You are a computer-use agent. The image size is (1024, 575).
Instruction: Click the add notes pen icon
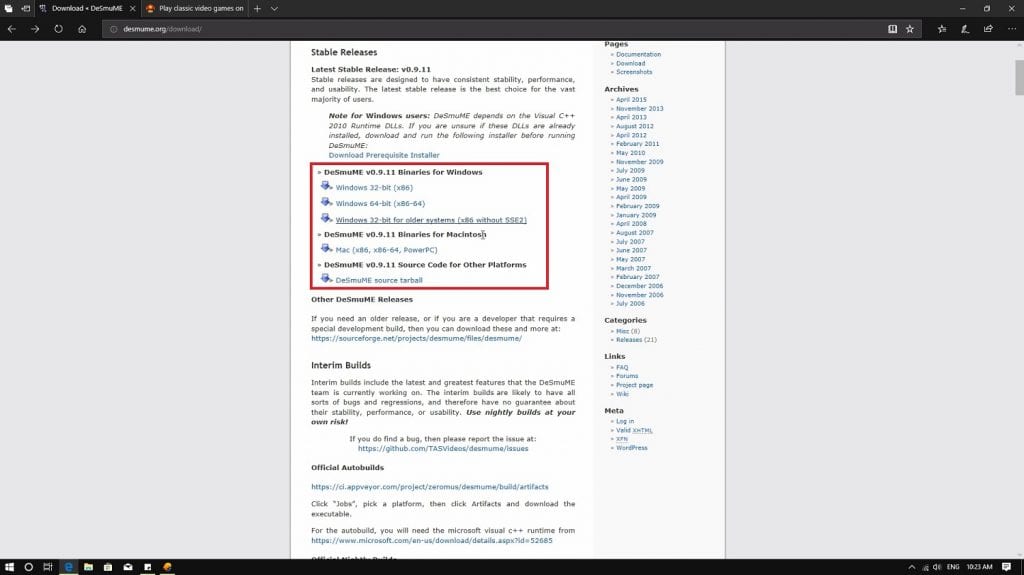[965, 29]
